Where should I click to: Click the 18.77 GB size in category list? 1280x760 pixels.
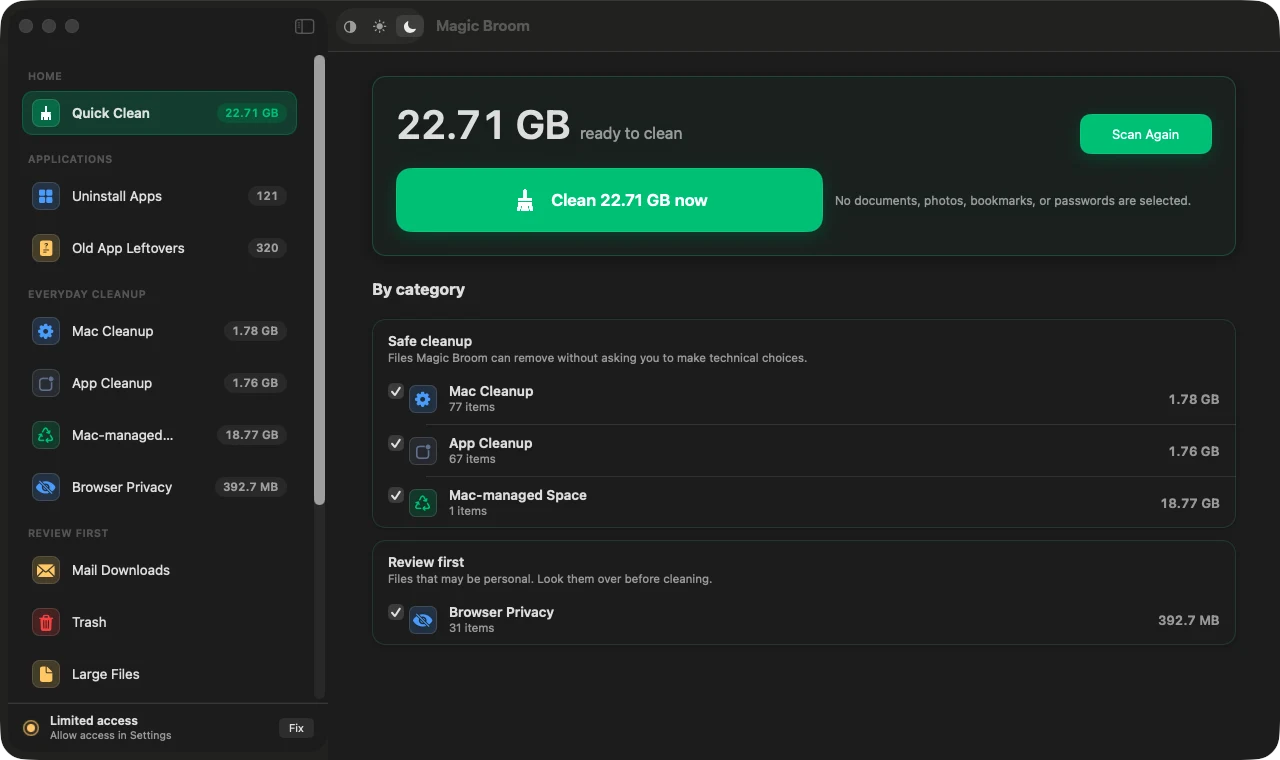point(1190,503)
